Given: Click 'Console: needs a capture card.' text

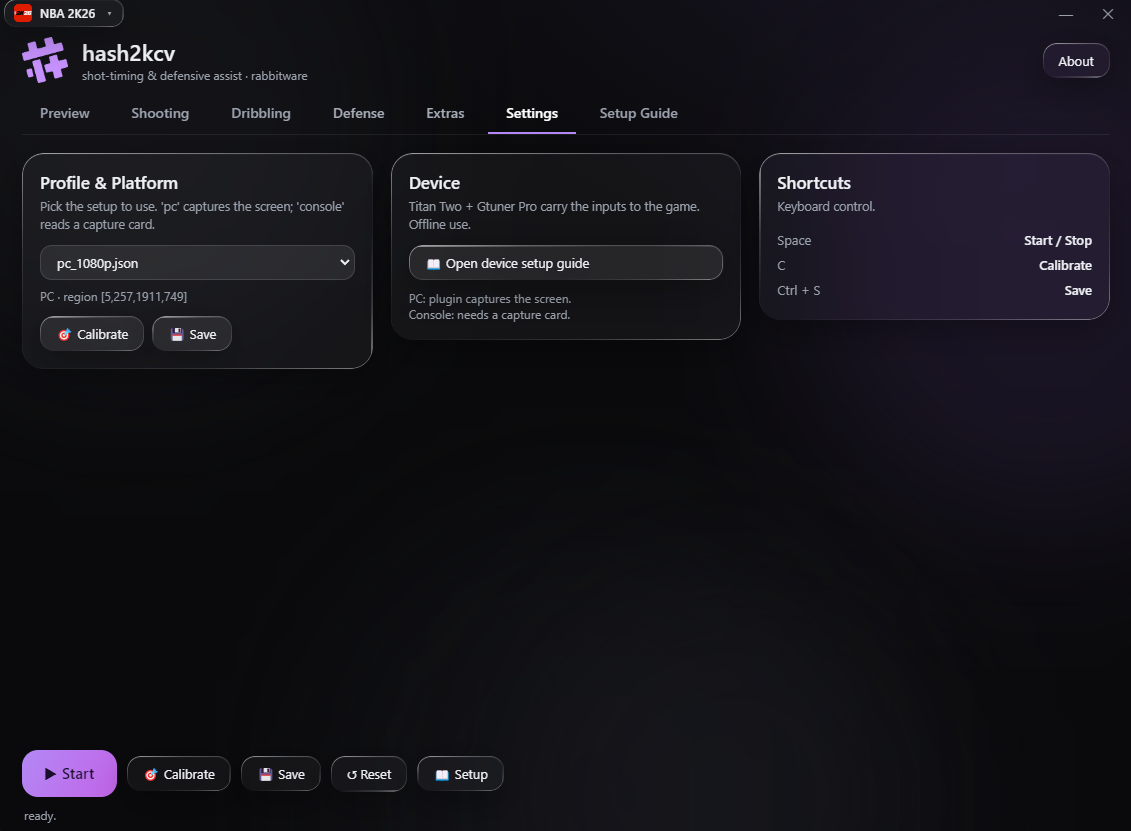Looking at the screenshot, I should pos(489,315).
